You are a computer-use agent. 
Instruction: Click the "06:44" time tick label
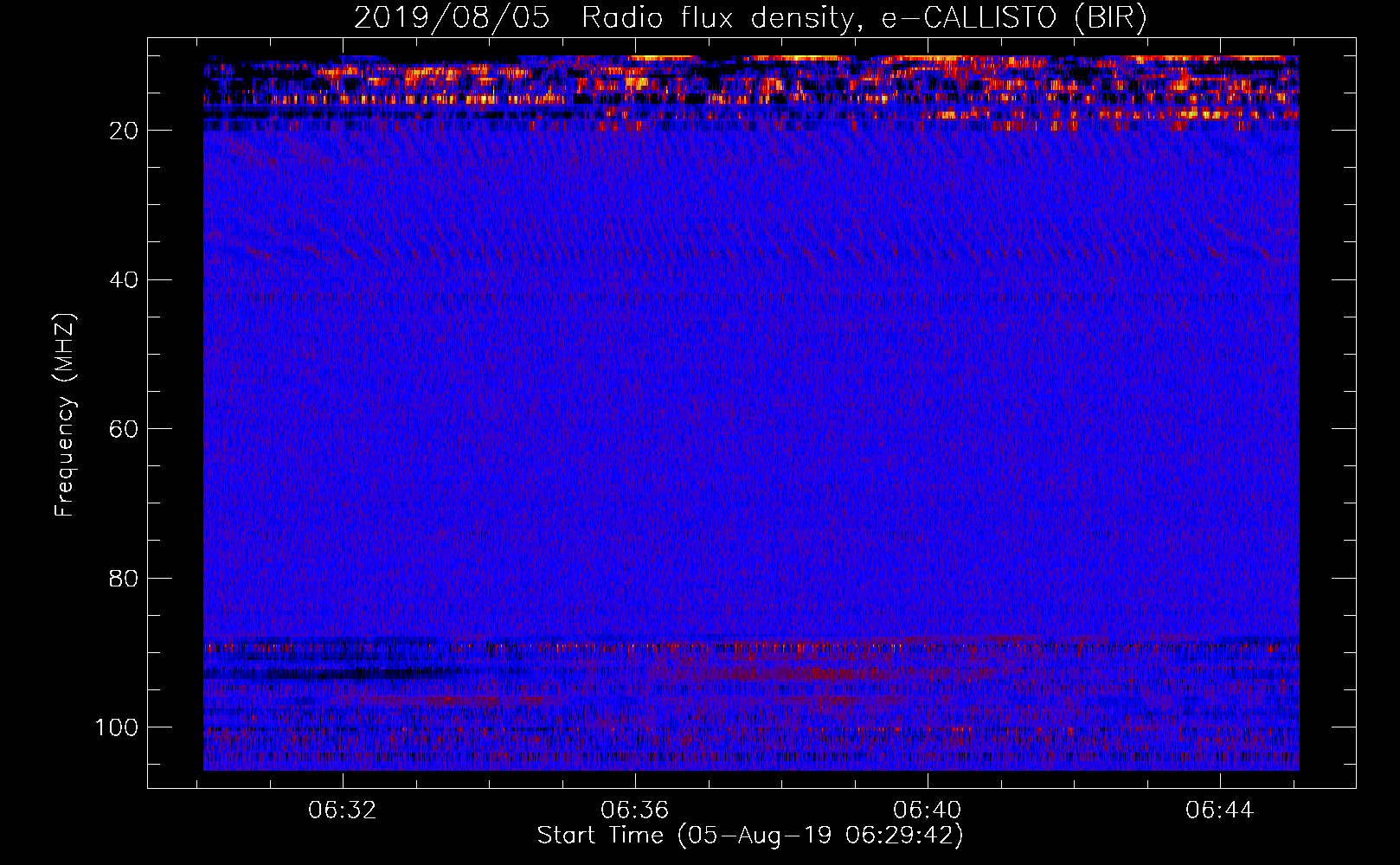[1220, 810]
